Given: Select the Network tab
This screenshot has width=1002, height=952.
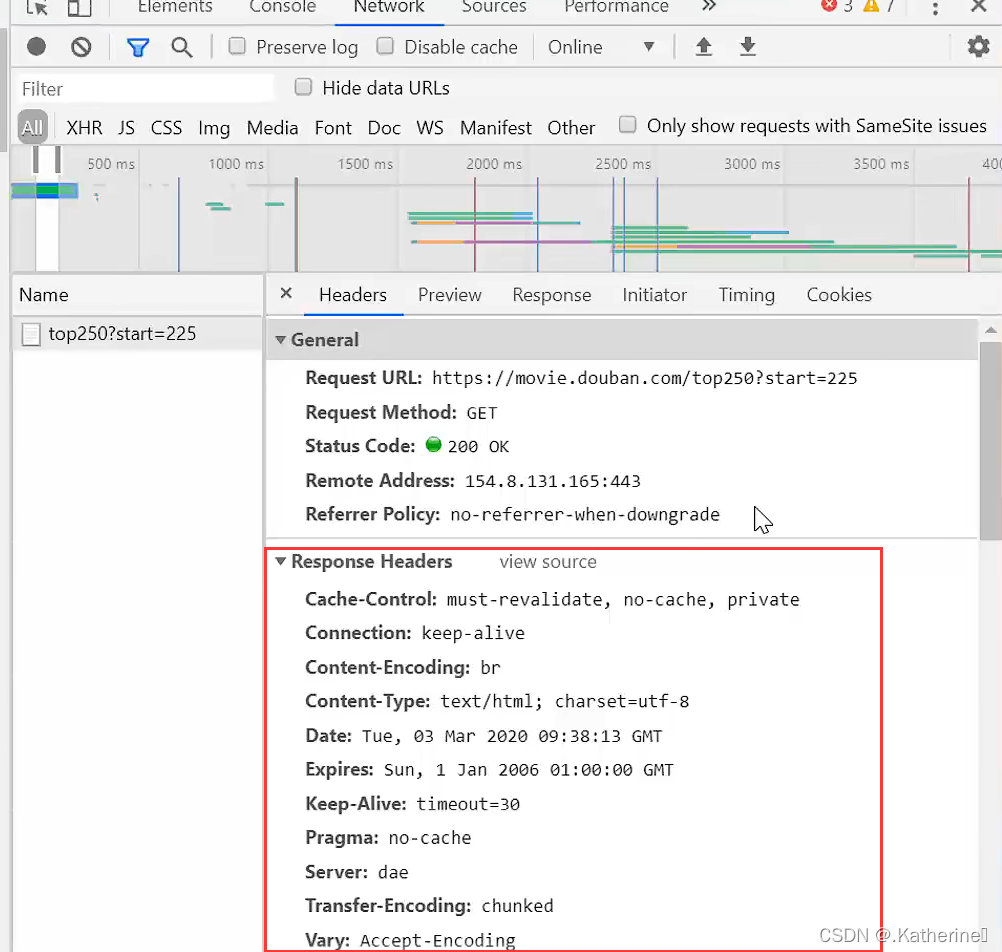Looking at the screenshot, I should [x=389, y=7].
